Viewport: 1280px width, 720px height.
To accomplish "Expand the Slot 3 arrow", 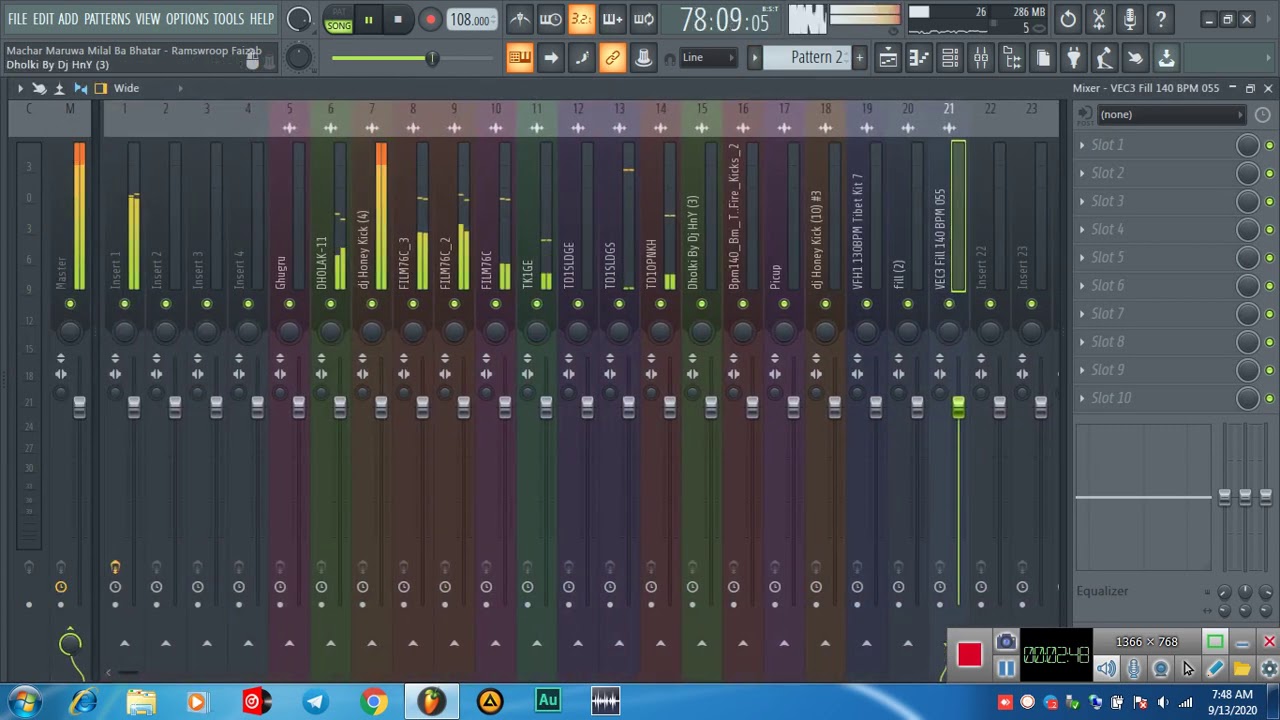I will pos(1082,201).
